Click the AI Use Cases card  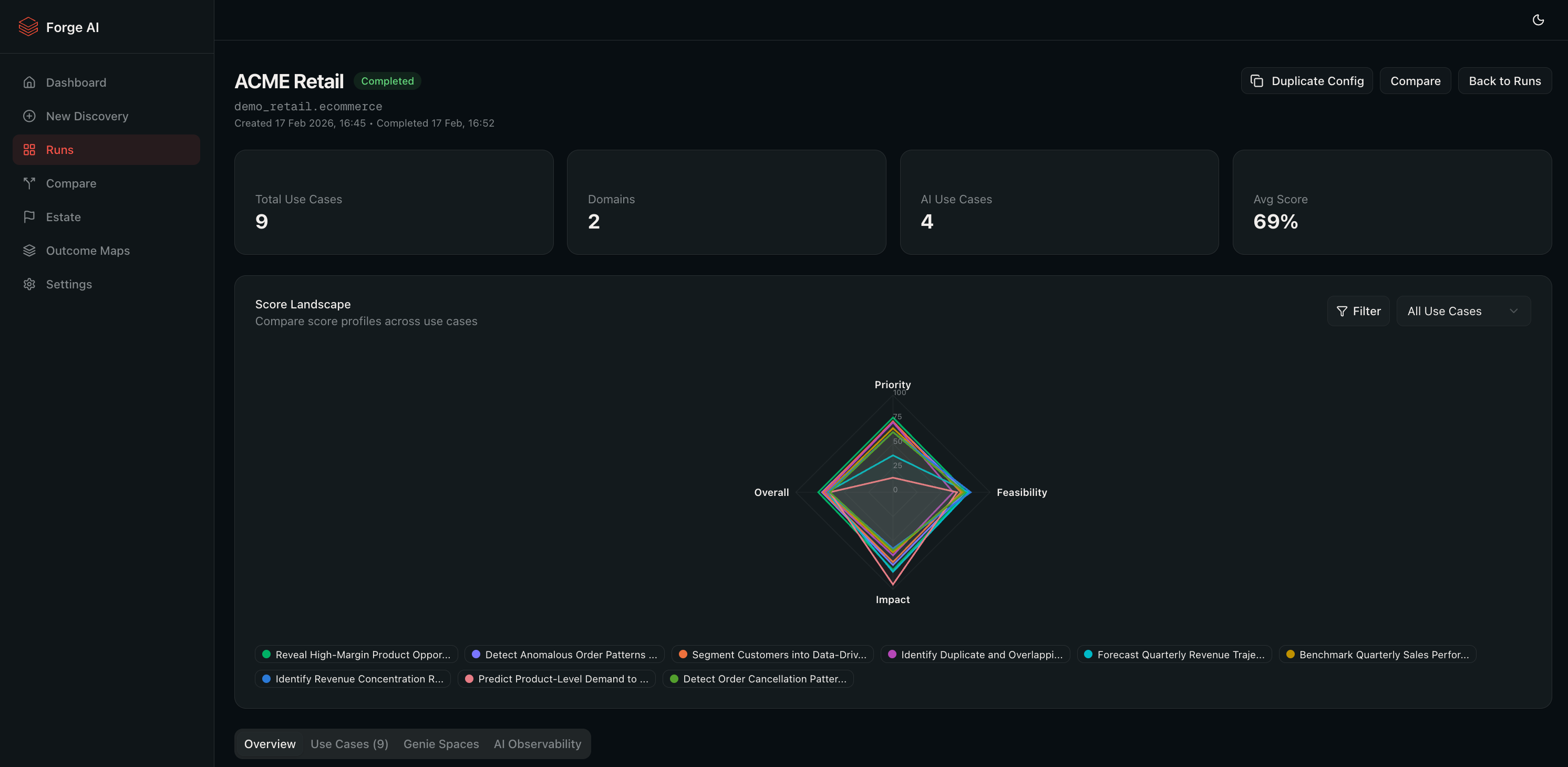(x=1059, y=202)
